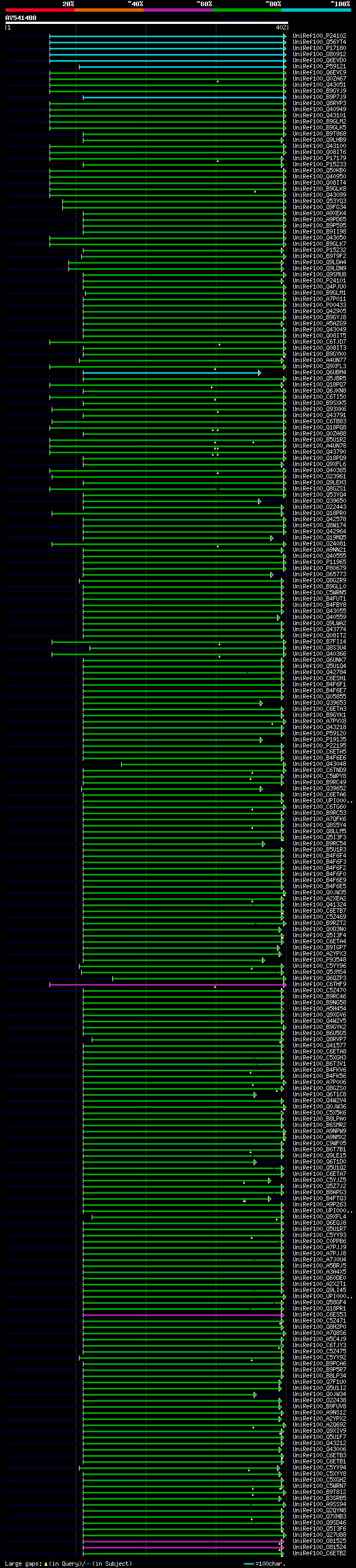Click hit label UniRef100_Q9LDA4
The width and height of the screenshot is (356, 1568).
(x=319, y=263)
